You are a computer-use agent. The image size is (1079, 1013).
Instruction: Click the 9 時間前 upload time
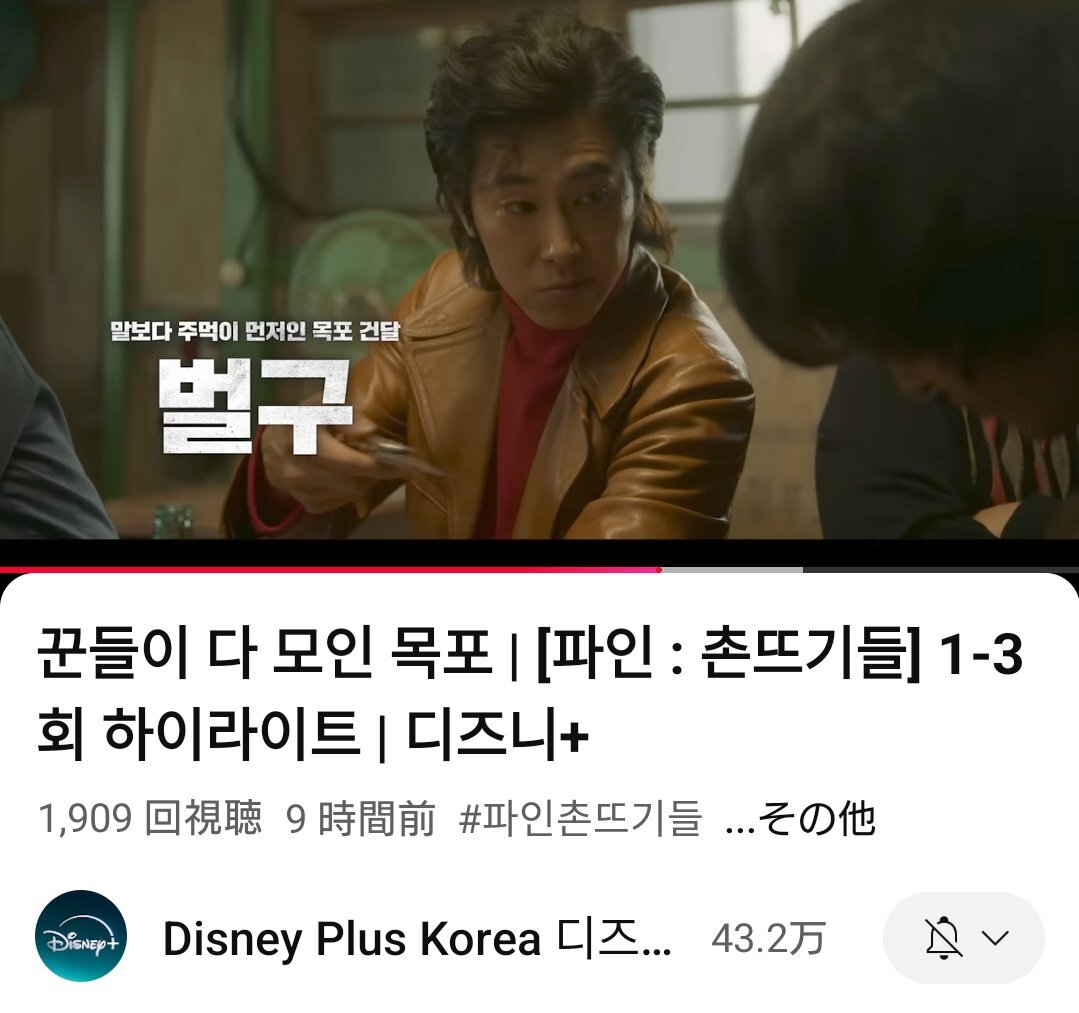click(x=361, y=818)
